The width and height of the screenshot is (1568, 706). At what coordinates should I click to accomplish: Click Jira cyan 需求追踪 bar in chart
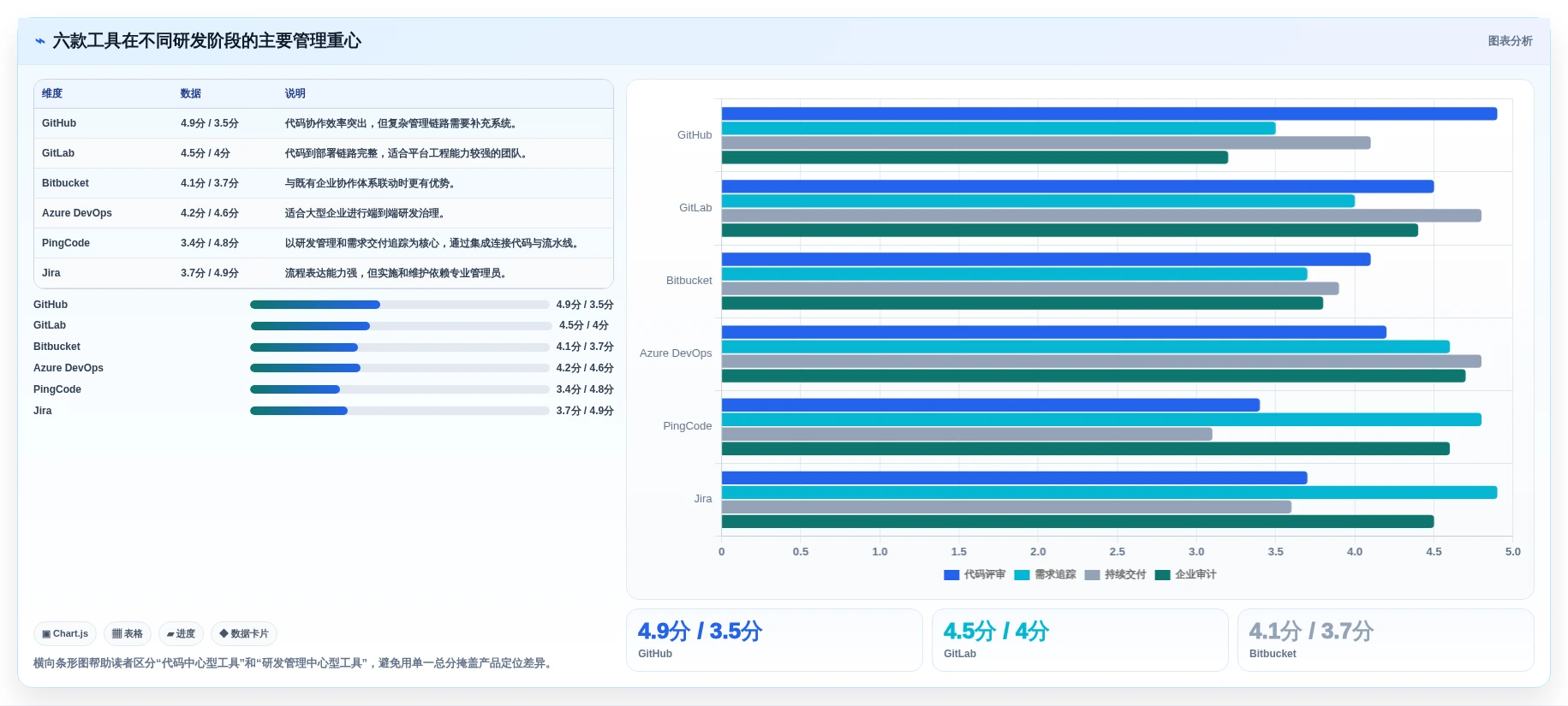[1109, 493]
